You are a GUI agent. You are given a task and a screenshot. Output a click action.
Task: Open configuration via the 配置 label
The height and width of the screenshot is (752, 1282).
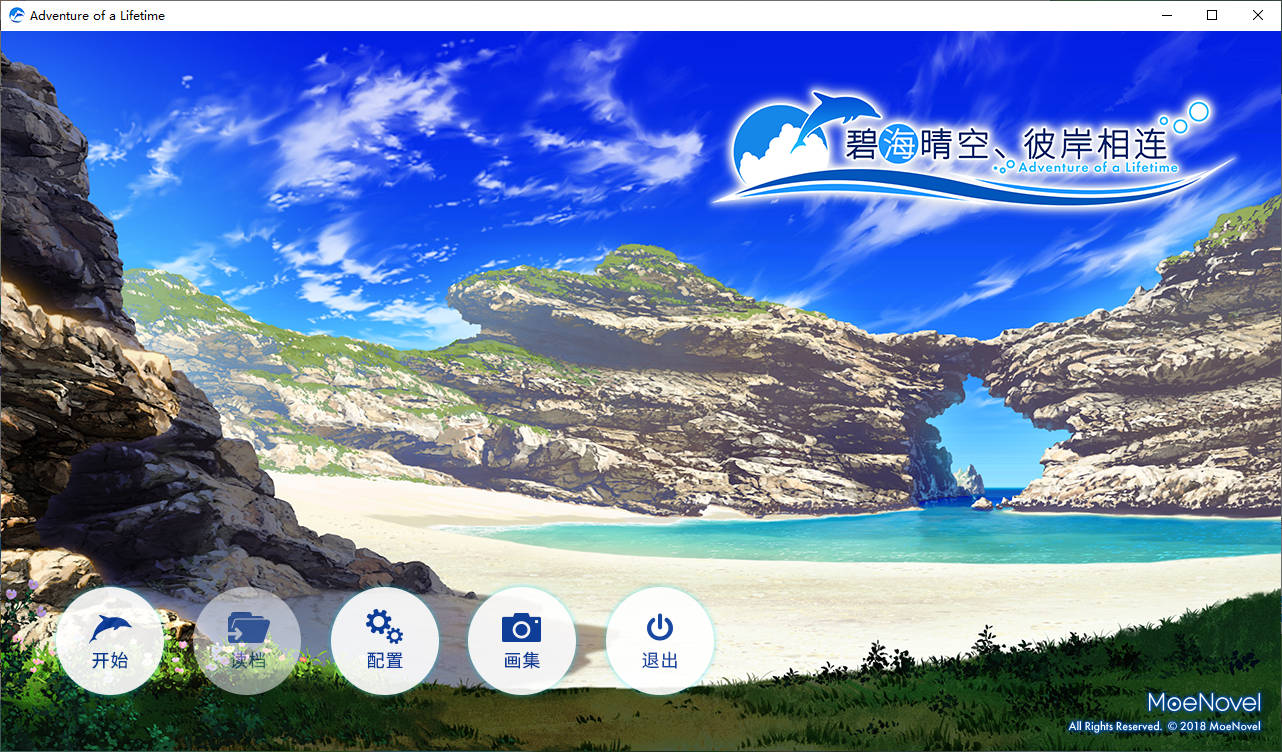385,660
